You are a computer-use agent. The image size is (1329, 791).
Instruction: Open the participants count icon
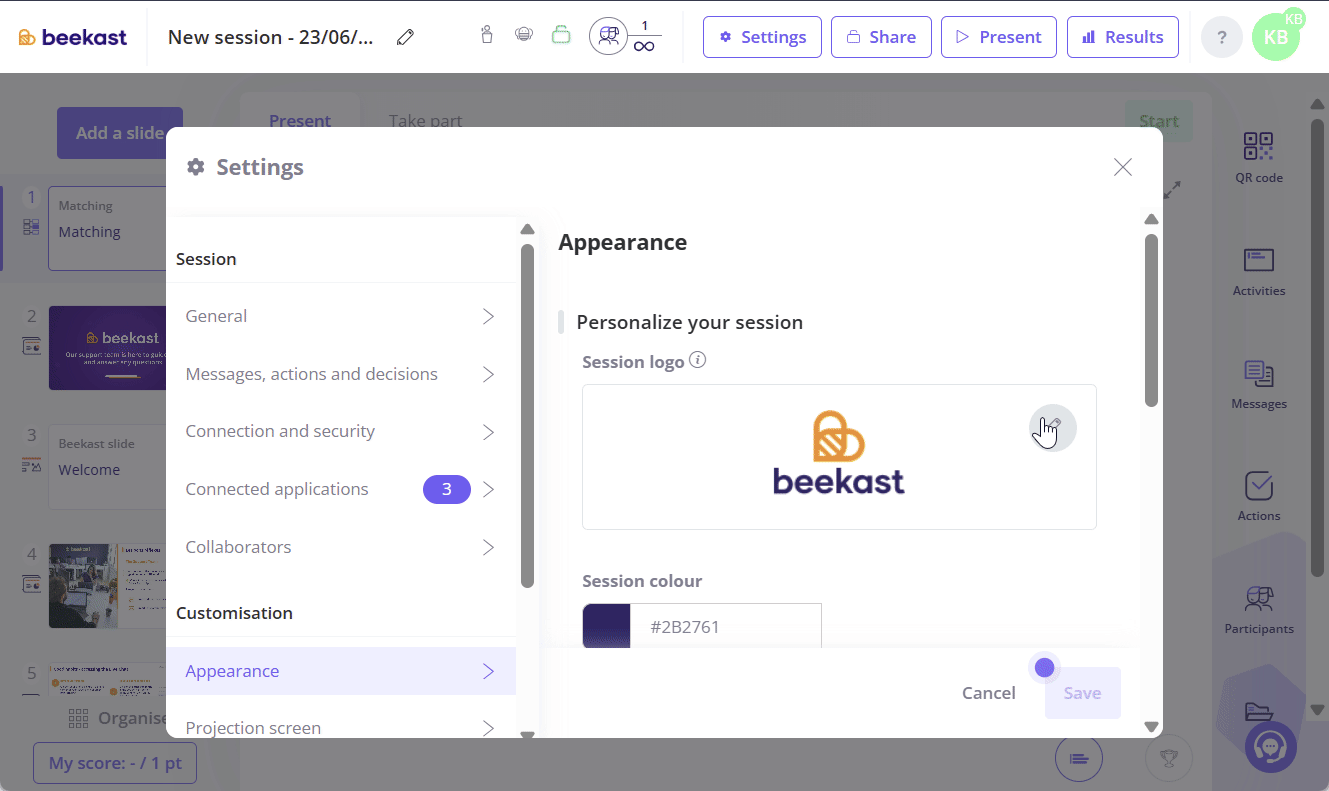click(x=608, y=36)
